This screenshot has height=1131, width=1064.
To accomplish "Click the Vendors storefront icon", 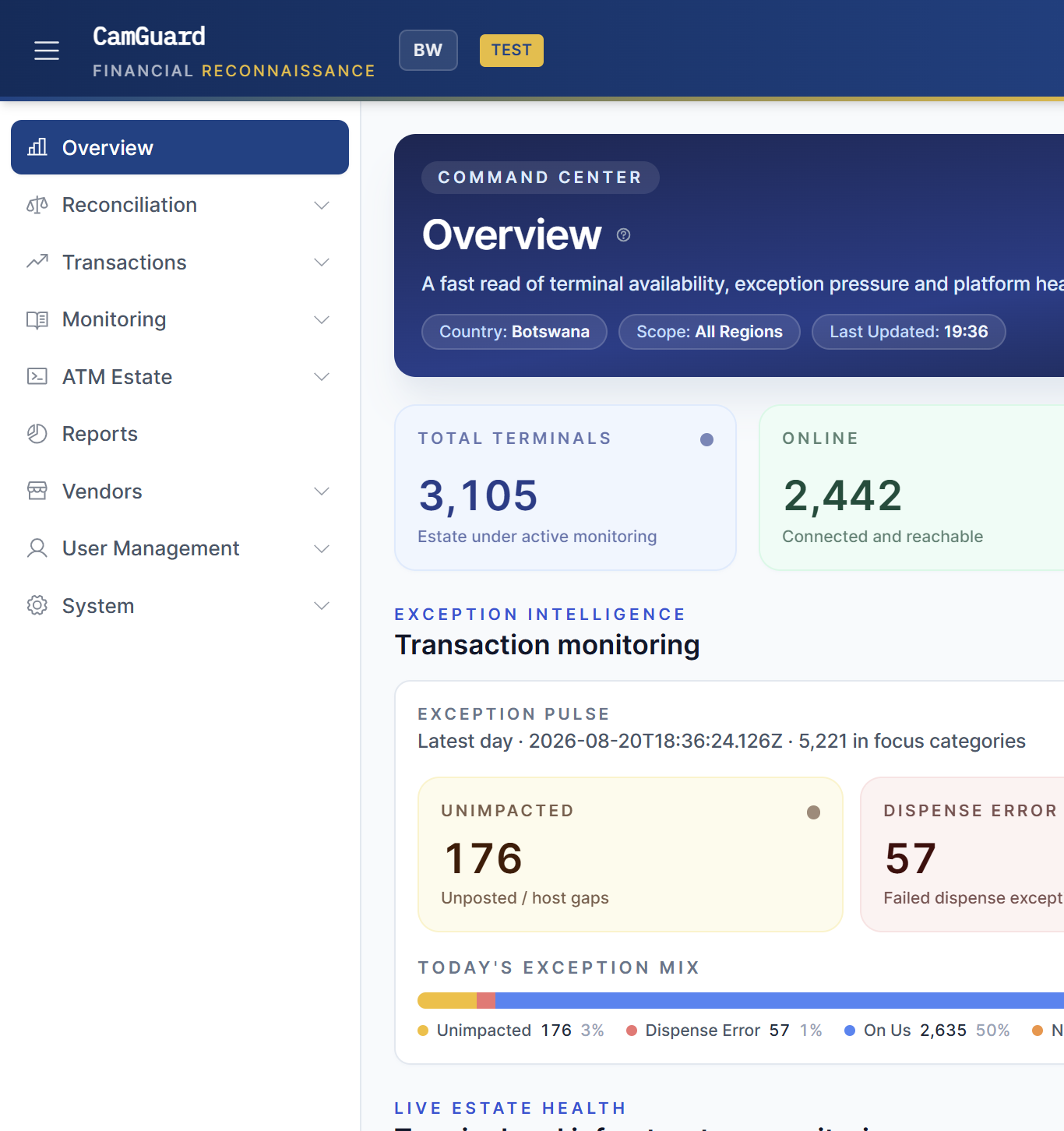I will click(x=37, y=492).
